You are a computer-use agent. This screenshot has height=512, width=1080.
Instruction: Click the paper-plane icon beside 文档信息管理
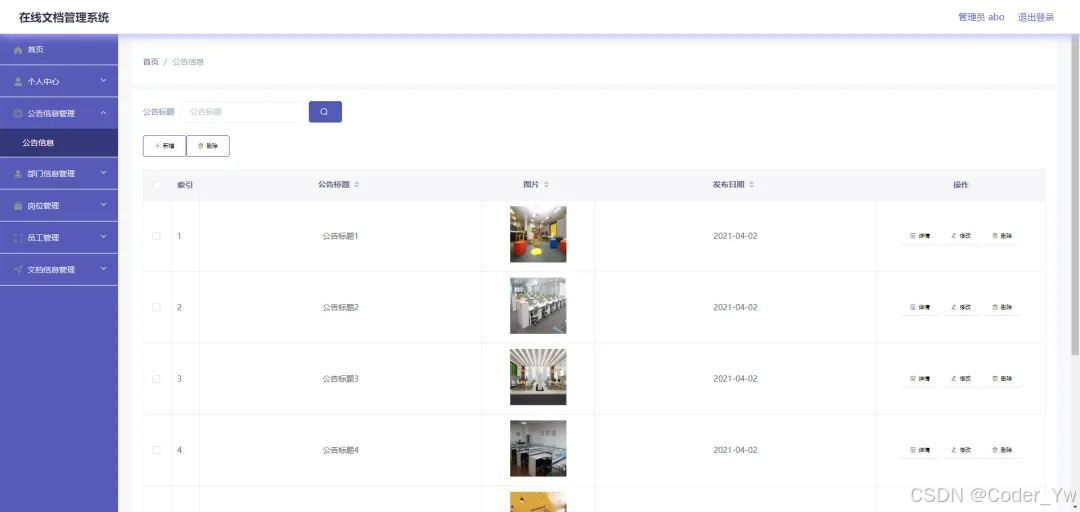click(18, 270)
